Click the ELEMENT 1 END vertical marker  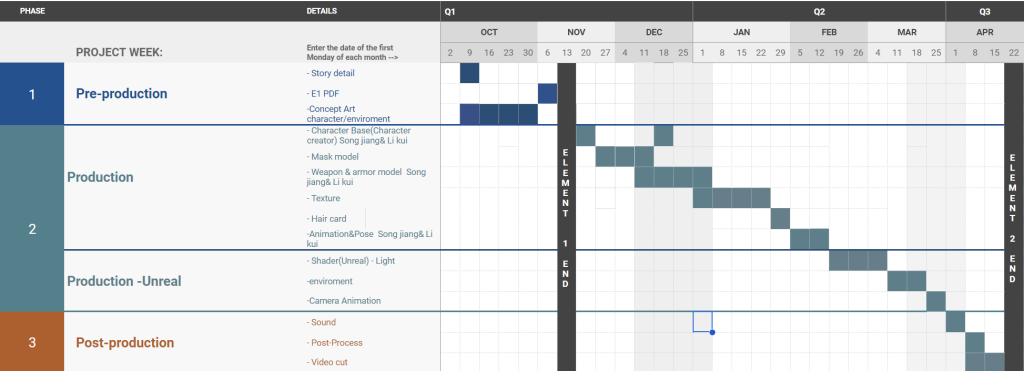[x=566, y=217]
